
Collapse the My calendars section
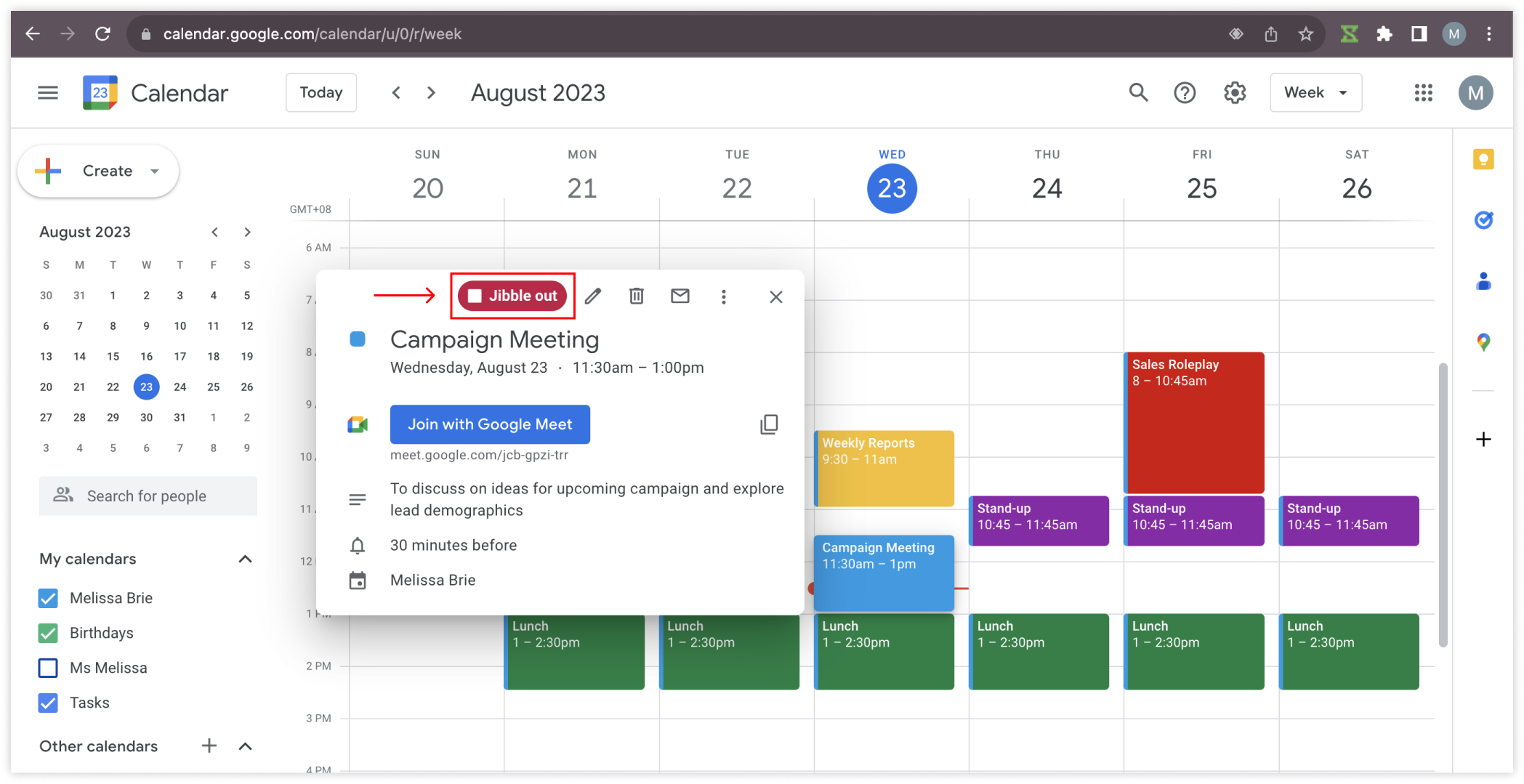click(x=245, y=559)
